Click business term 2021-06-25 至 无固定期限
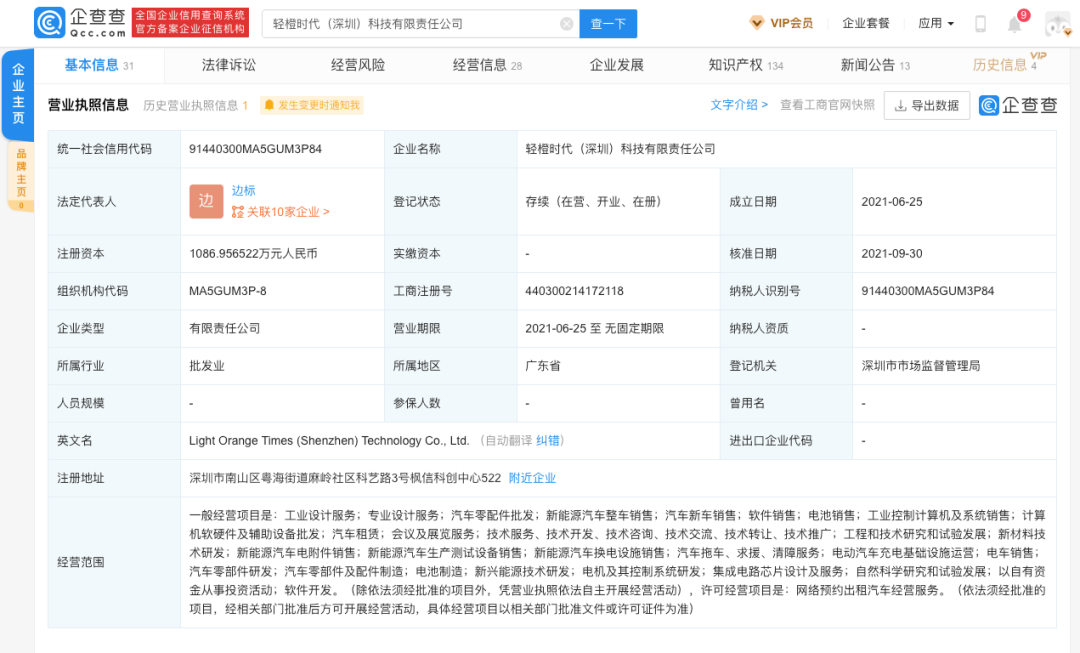This screenshot has width=1080, height=653. 594,329
